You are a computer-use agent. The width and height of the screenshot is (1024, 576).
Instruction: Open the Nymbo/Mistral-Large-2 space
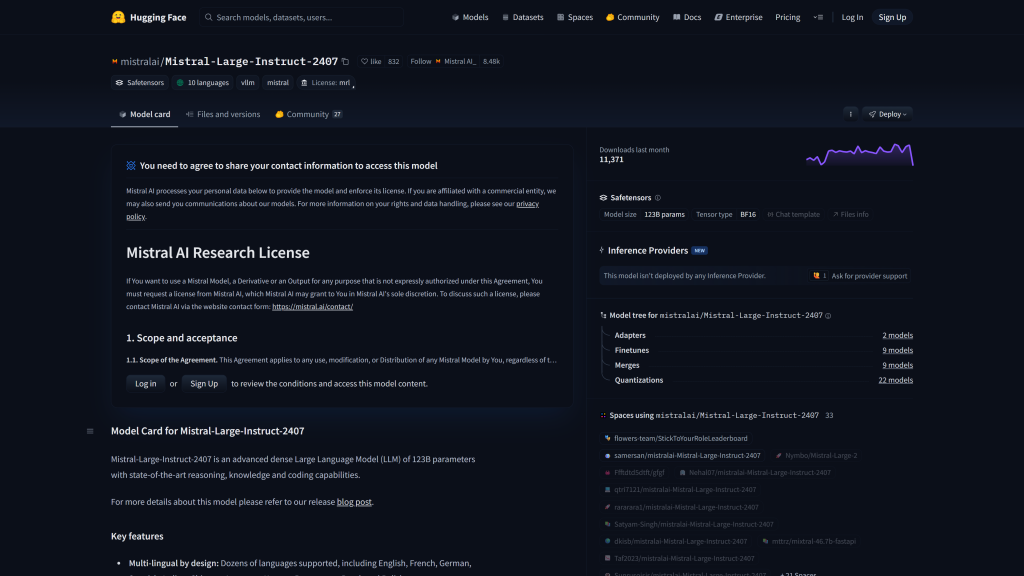pyautogui.click(x=816, y=455)
